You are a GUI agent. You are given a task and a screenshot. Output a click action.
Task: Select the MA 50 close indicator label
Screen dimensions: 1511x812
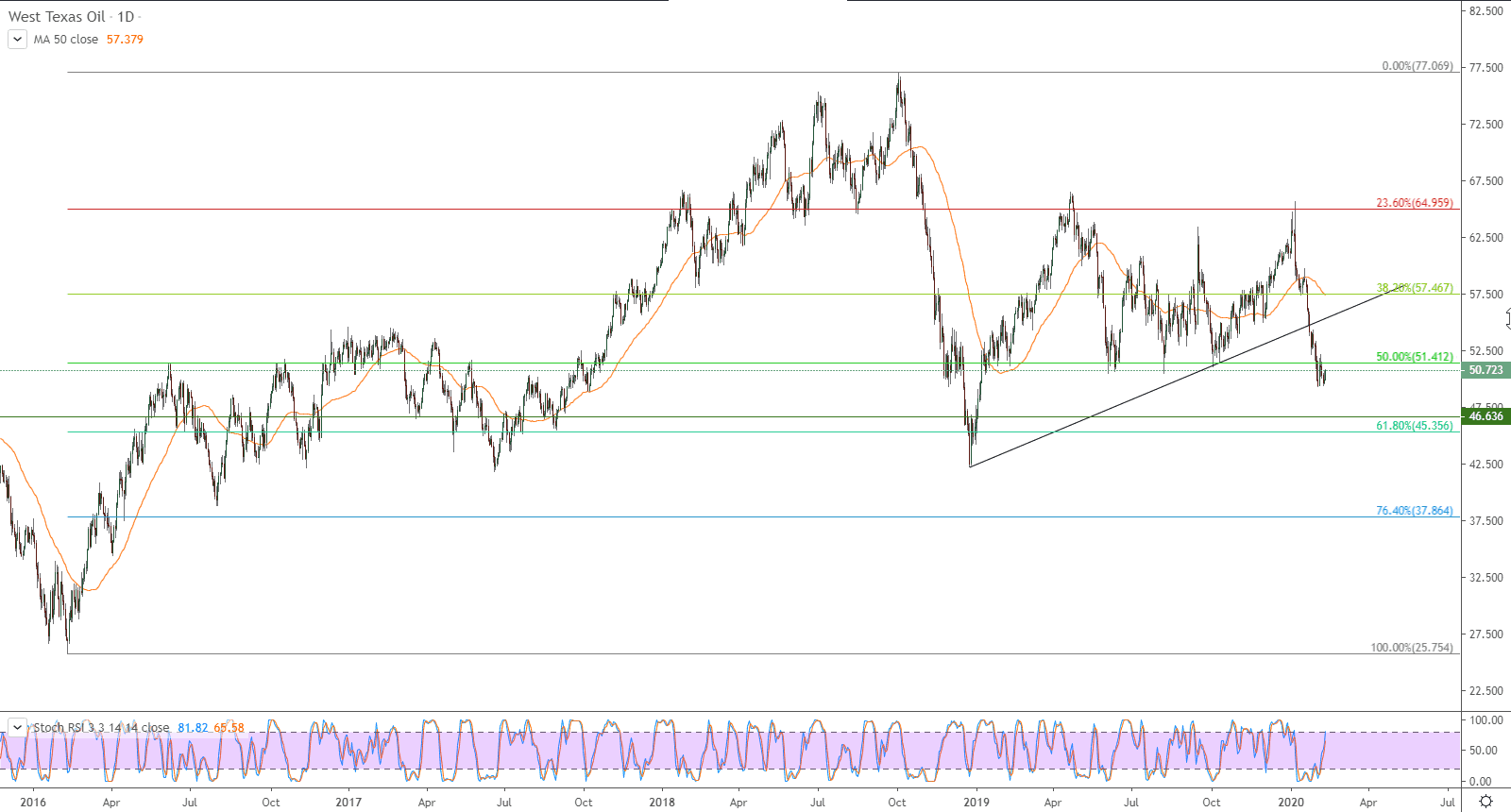coord(66,40)
